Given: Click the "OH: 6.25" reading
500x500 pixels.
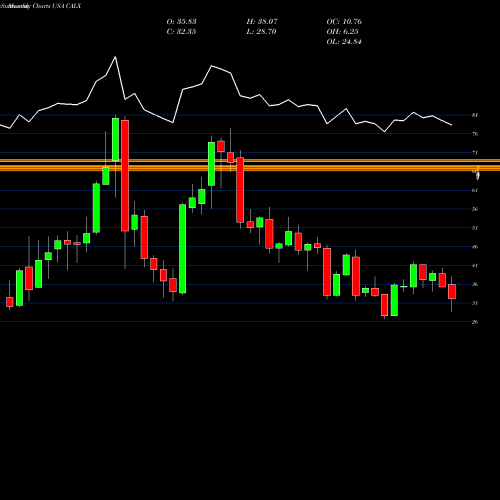Looking at the screenshot, I should 342,32.
